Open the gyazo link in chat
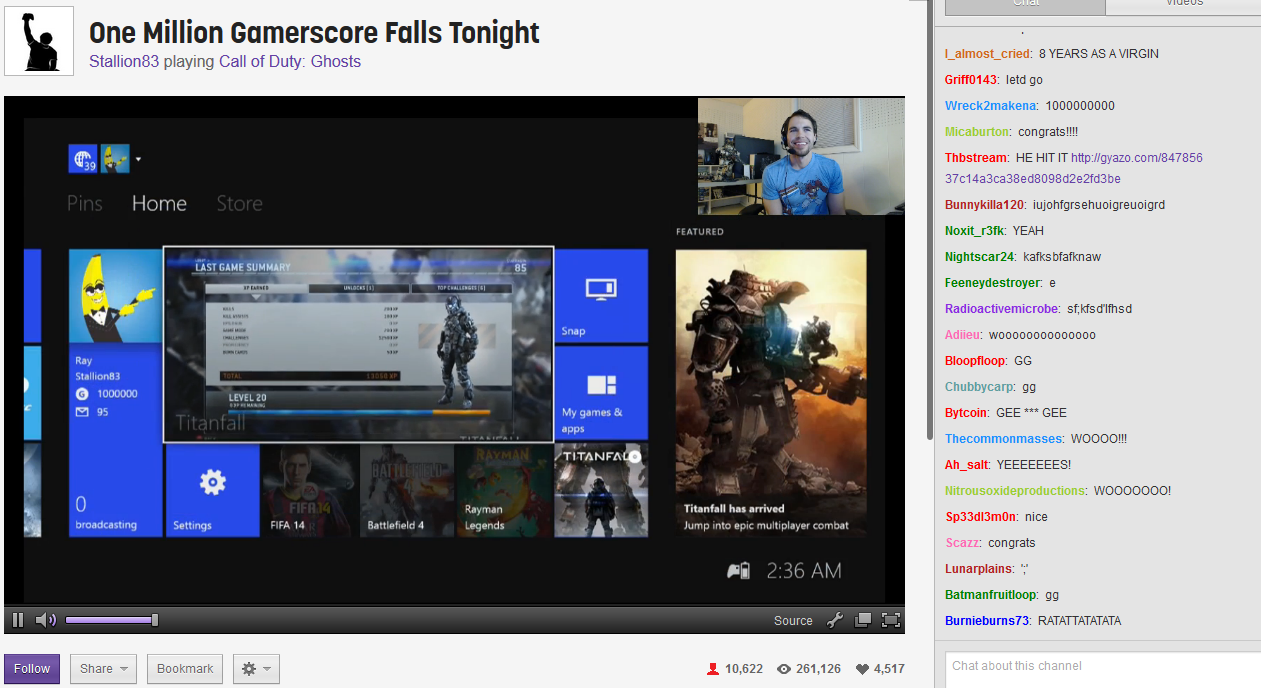 tap(1074, 168)
